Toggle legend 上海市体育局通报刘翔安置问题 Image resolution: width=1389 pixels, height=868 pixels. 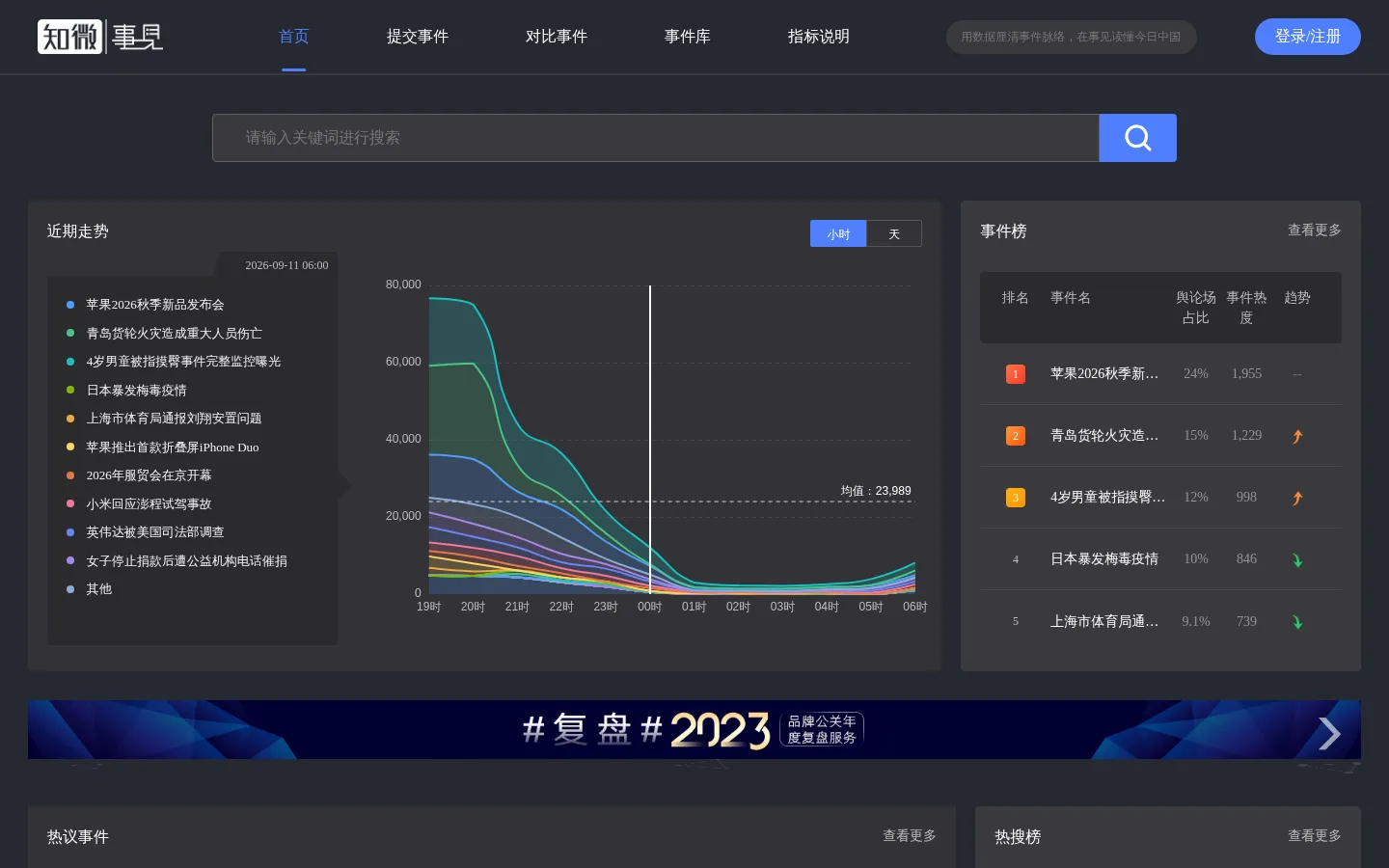(164, 419)
